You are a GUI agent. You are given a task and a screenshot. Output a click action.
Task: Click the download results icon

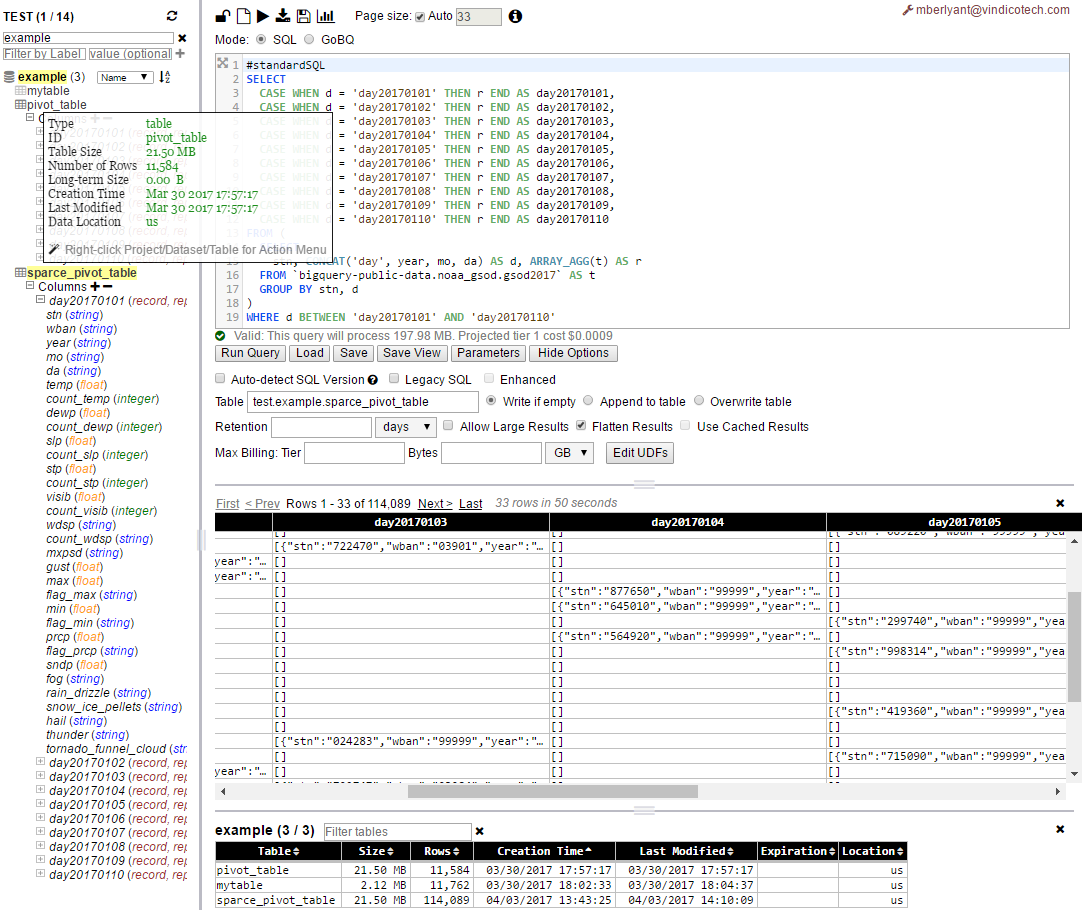[x=283, y=16]
